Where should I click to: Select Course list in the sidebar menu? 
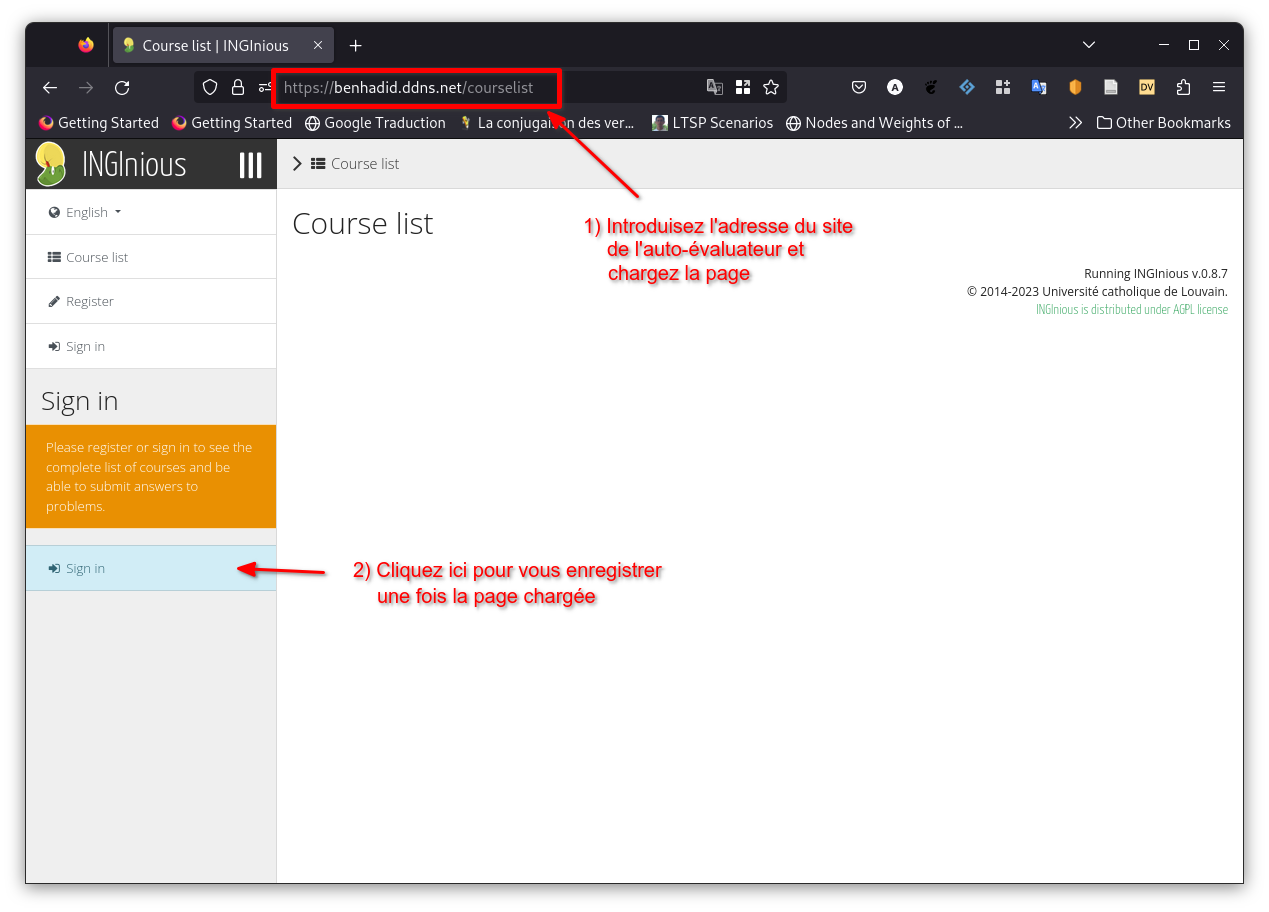tap(151, 257)
